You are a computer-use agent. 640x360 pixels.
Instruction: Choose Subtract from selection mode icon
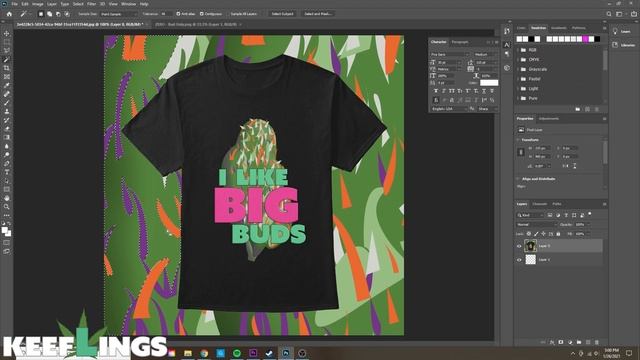pos(58,14)
